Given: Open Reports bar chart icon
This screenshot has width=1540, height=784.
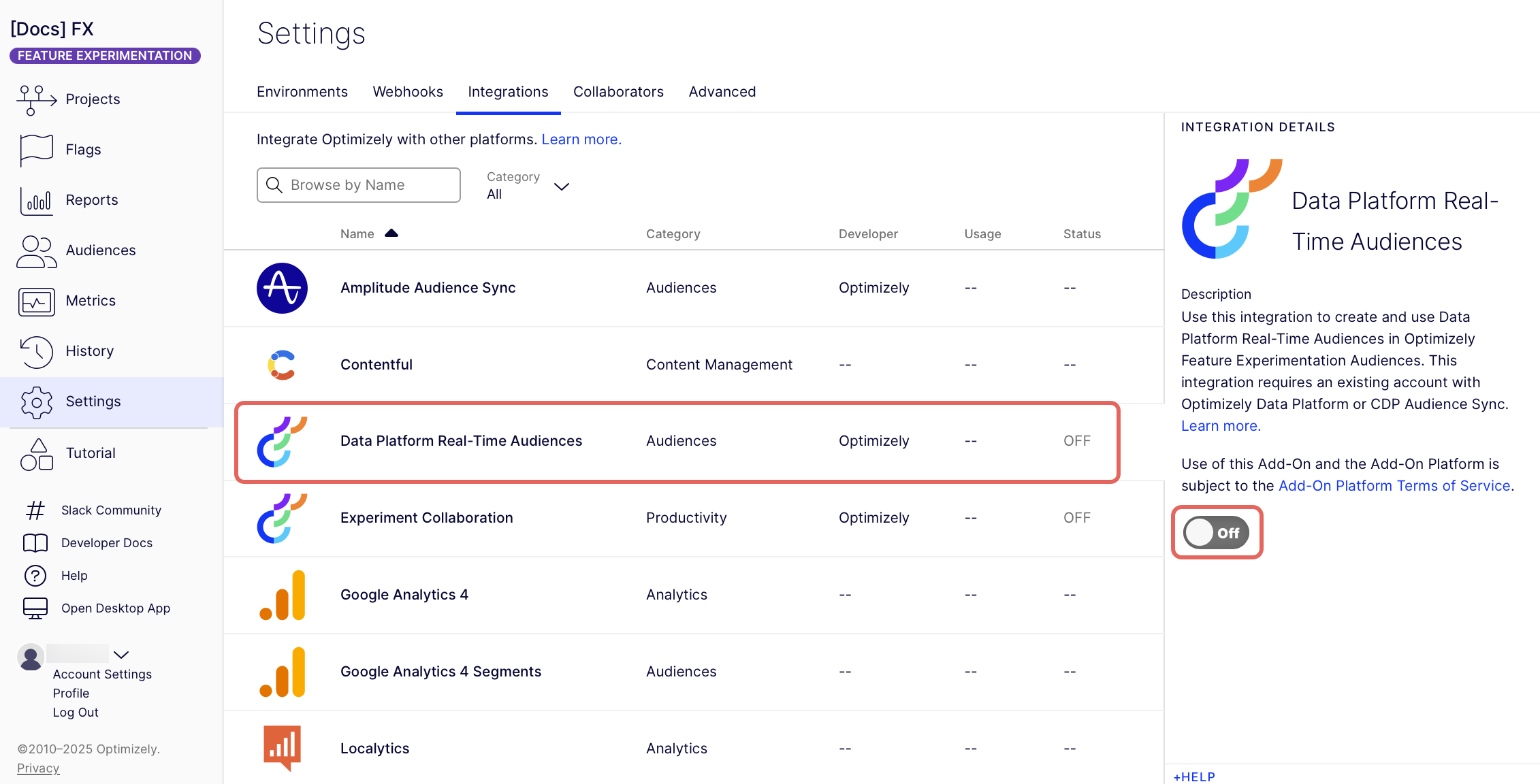Looking at the screenshot, I should coord(36,200).
